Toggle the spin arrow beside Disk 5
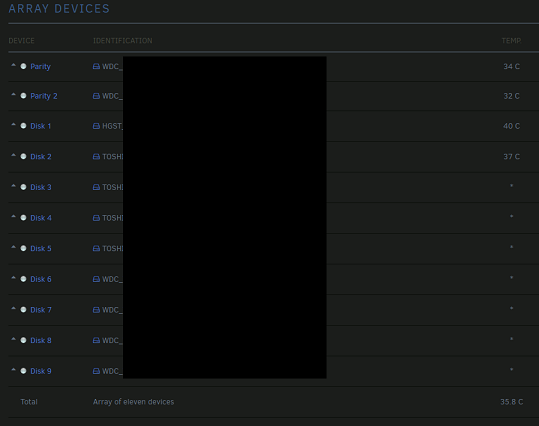This screenshot has width=539, height=426. (x=13, y=247)
